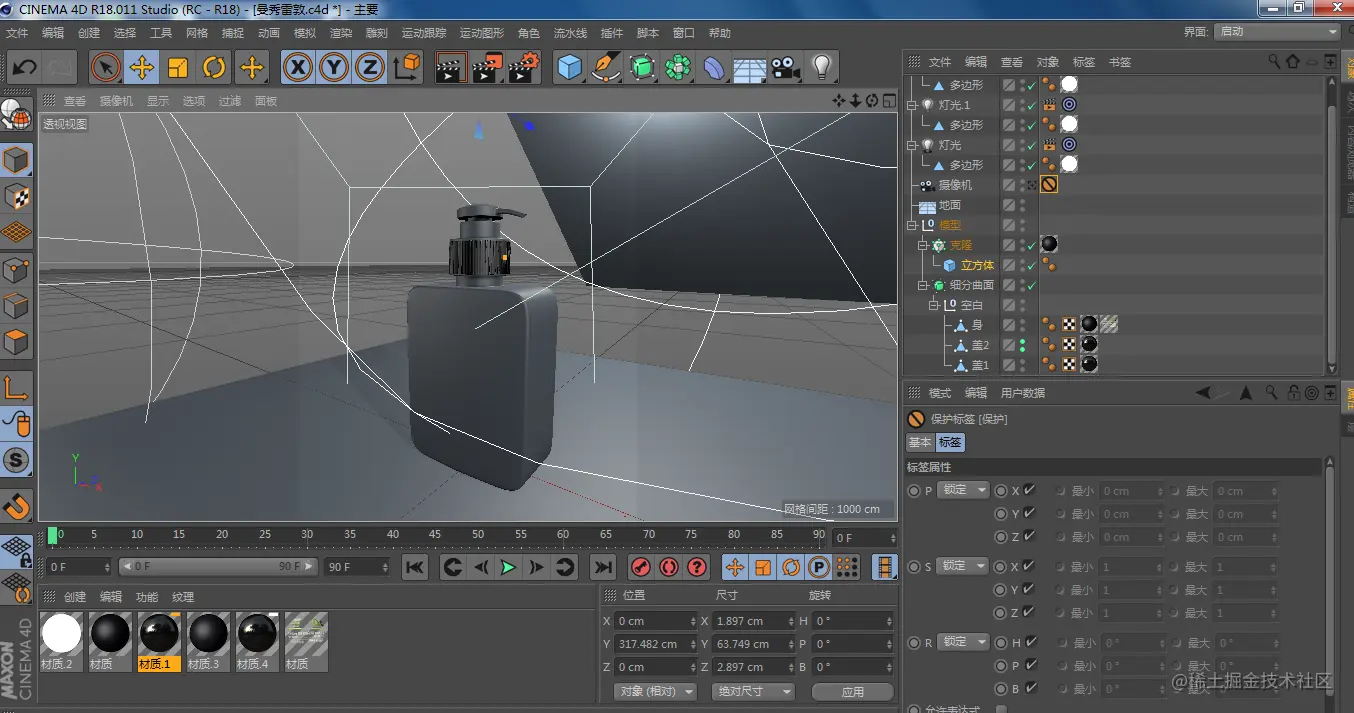Select the white 材质.2 material swatch
Screen dimensions: 1354x713
(62, 635)
